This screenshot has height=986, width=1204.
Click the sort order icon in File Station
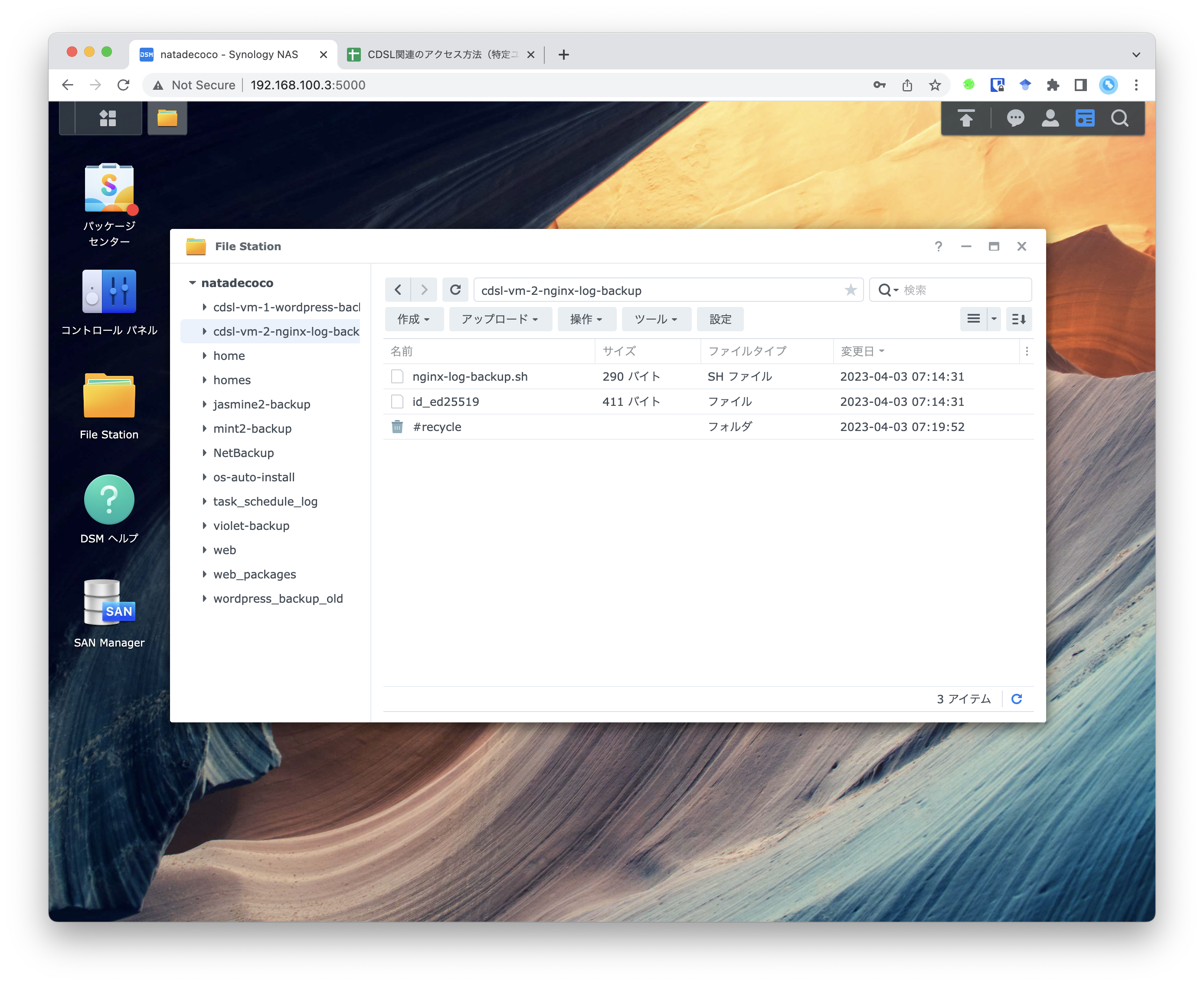point(1019,319)
